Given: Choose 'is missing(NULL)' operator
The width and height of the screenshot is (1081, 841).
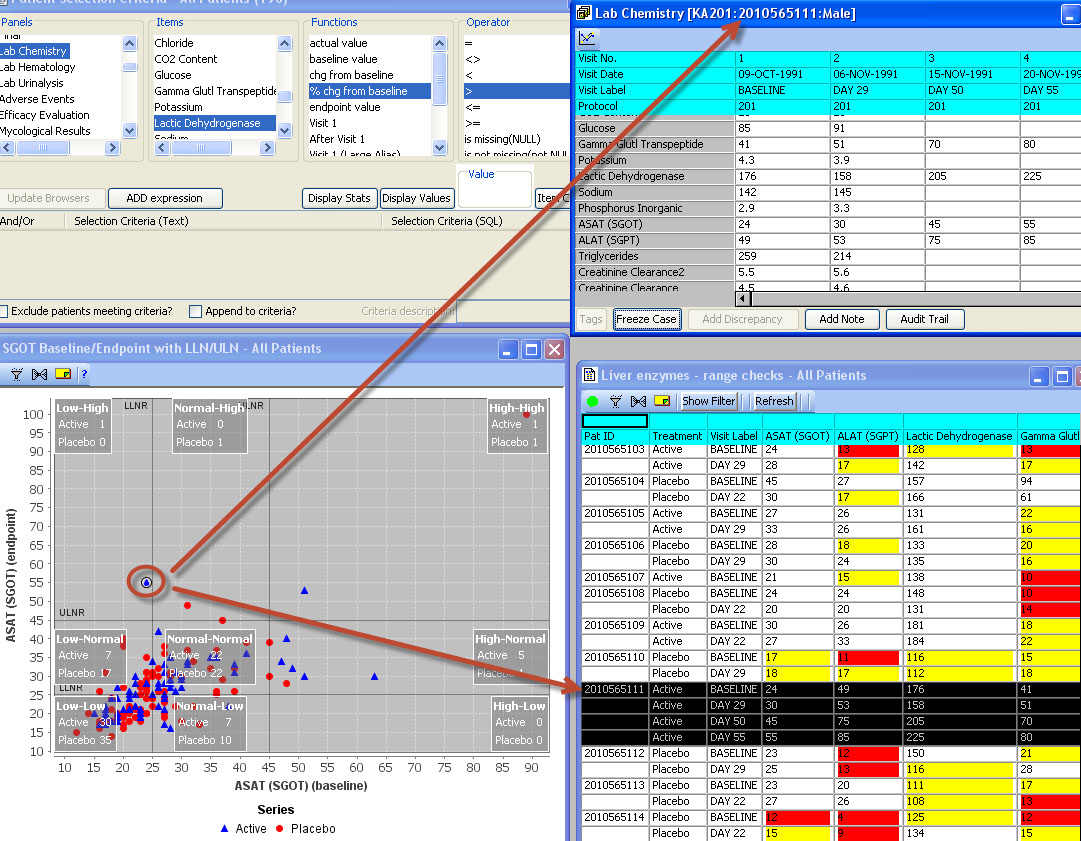Looking at the screenshot, I should coord(502,139).
